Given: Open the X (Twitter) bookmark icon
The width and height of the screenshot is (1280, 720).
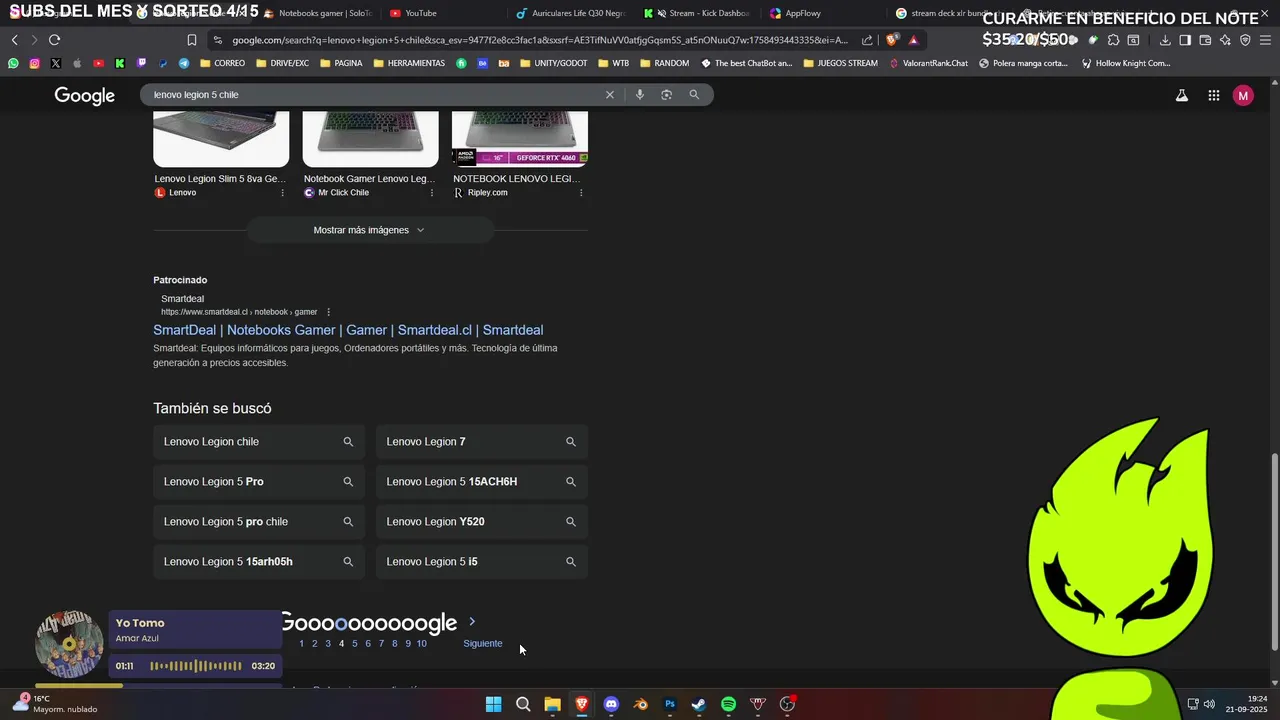Looking at the screenshot, I should 55,63.
